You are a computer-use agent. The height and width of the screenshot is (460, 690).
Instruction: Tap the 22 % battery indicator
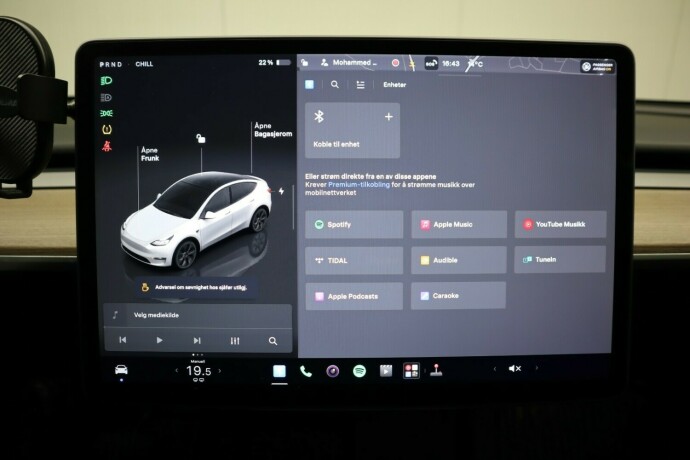pyautogui.click(x=274, y=63)
